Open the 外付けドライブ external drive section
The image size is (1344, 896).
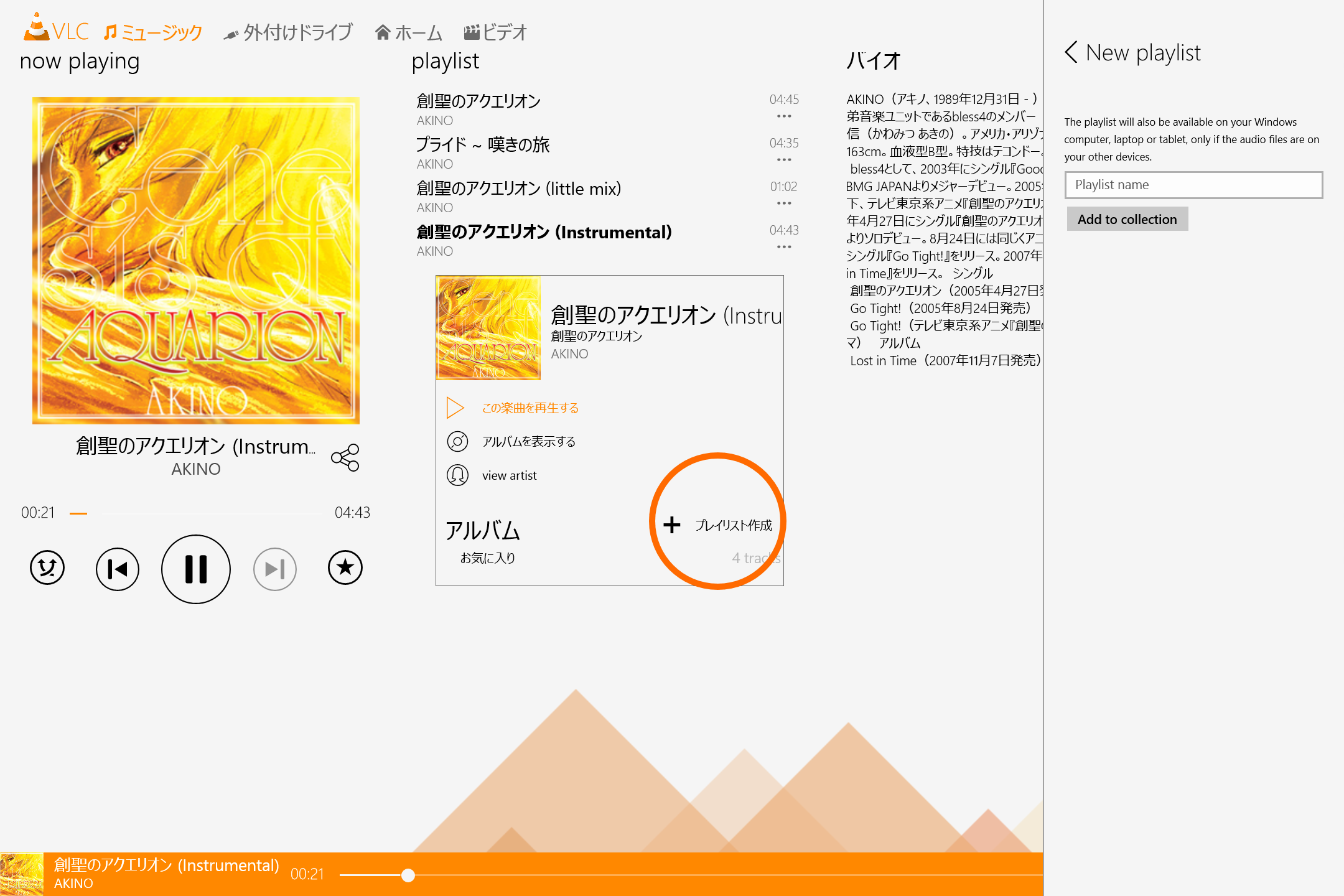tap(290, 32)
